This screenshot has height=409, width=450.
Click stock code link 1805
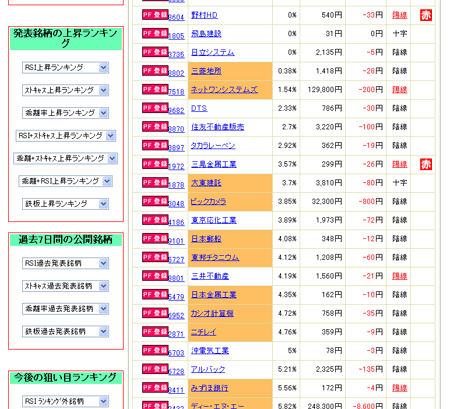tap(176, 36)
